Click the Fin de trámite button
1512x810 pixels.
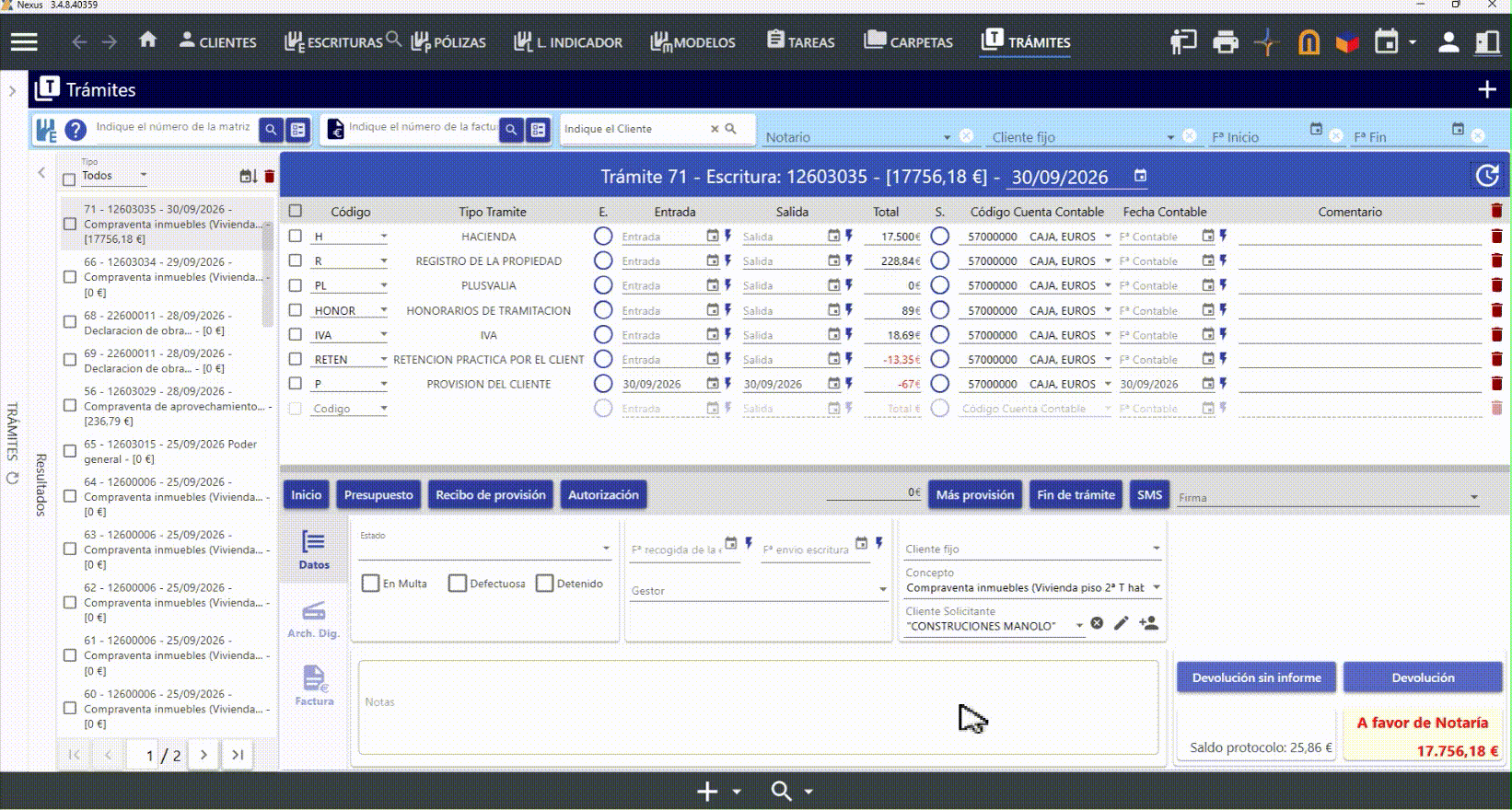1076,495
